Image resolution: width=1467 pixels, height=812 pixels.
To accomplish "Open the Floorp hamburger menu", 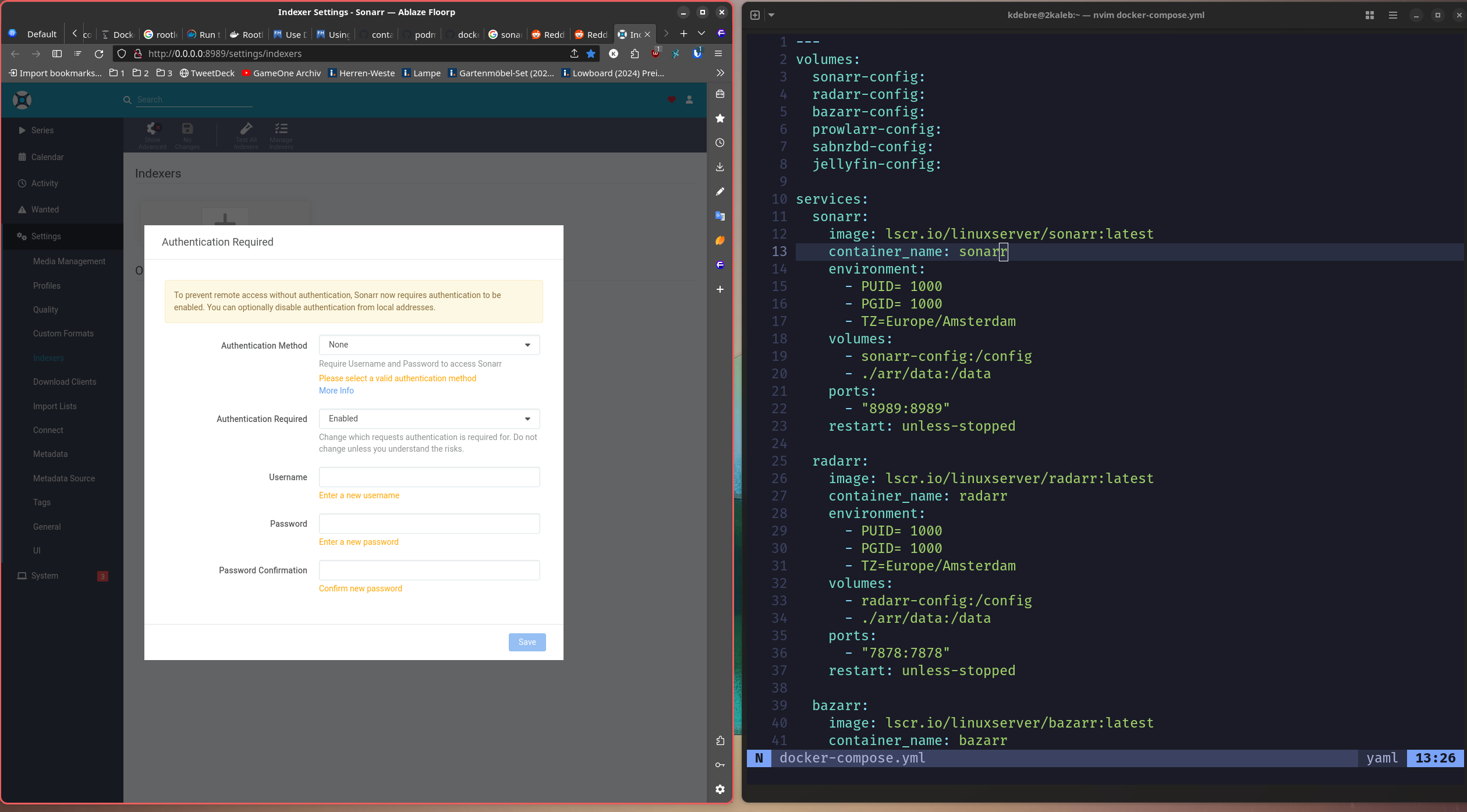I will 718,54.
